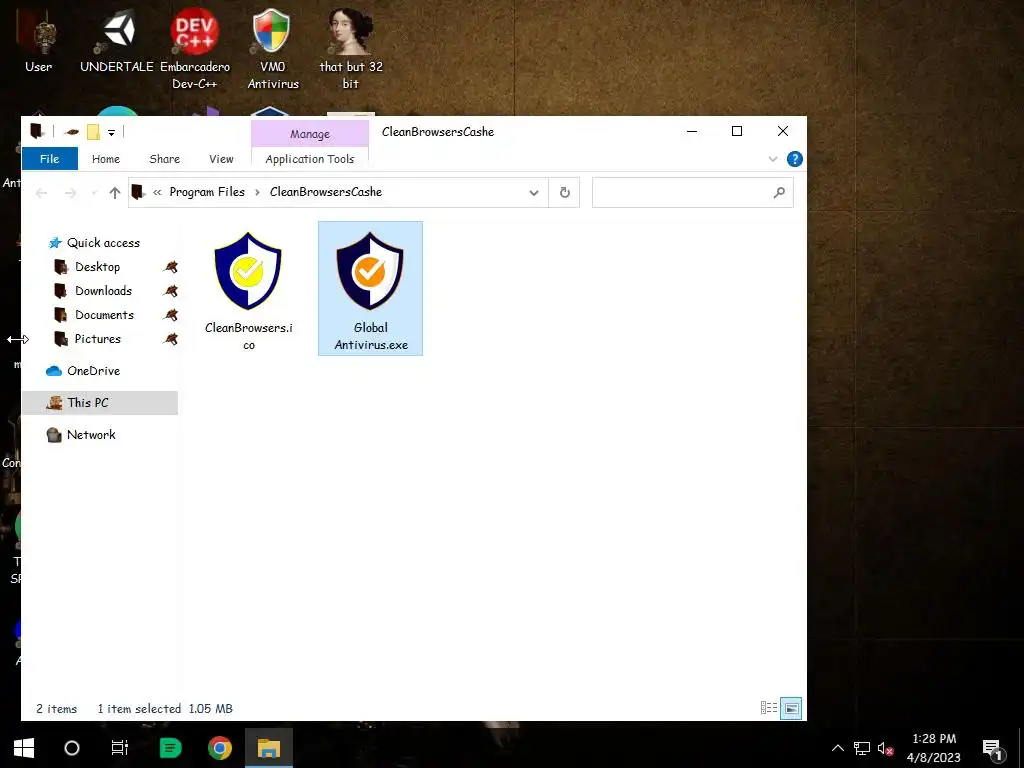Minimize the CleanBrowsersCashe window

click(692, 131)
